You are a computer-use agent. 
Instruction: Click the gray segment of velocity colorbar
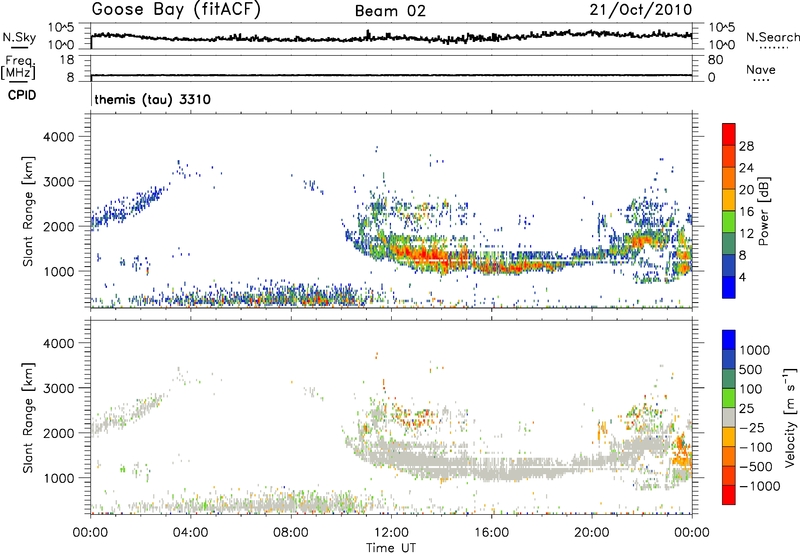tap(729, 417)
